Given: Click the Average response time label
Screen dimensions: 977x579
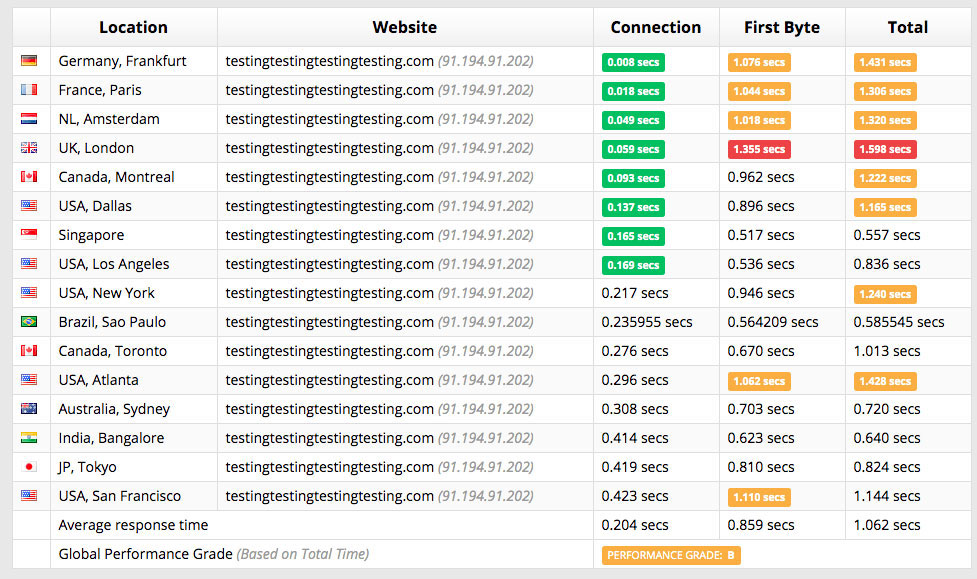Looking at the screenshot, I should point(133,525).
